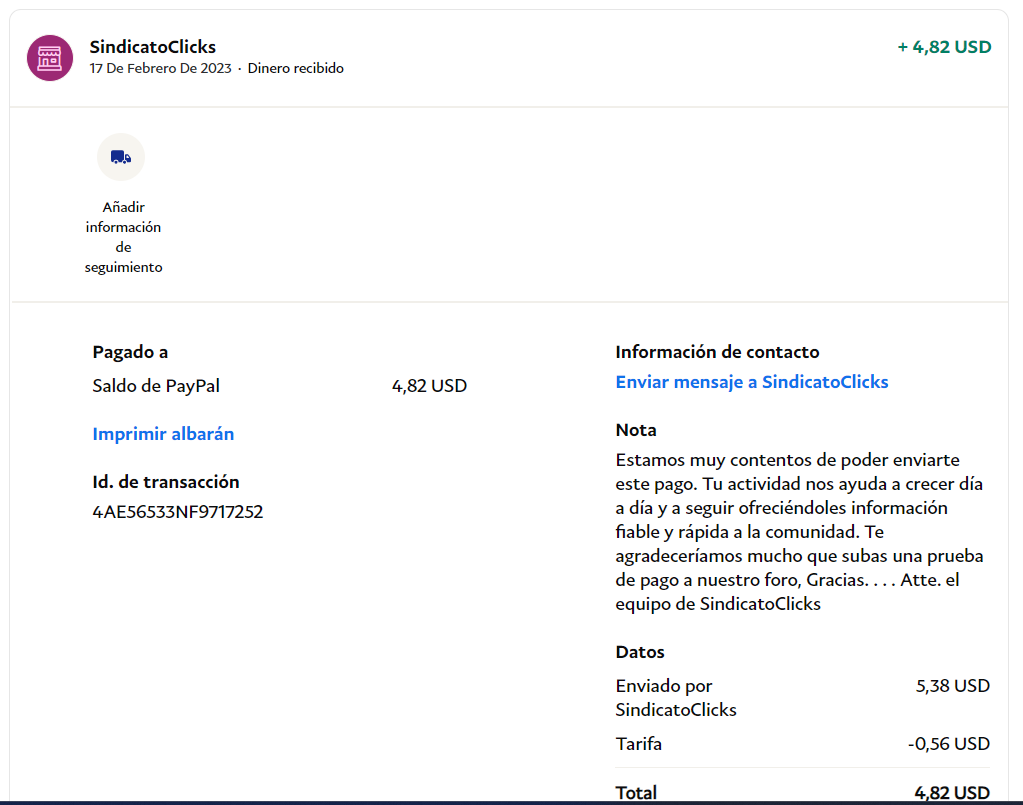Viewport: 1023px width, 805px height.
Task: Click the Imprimir albarán link
Action: [x=163, y=434]
